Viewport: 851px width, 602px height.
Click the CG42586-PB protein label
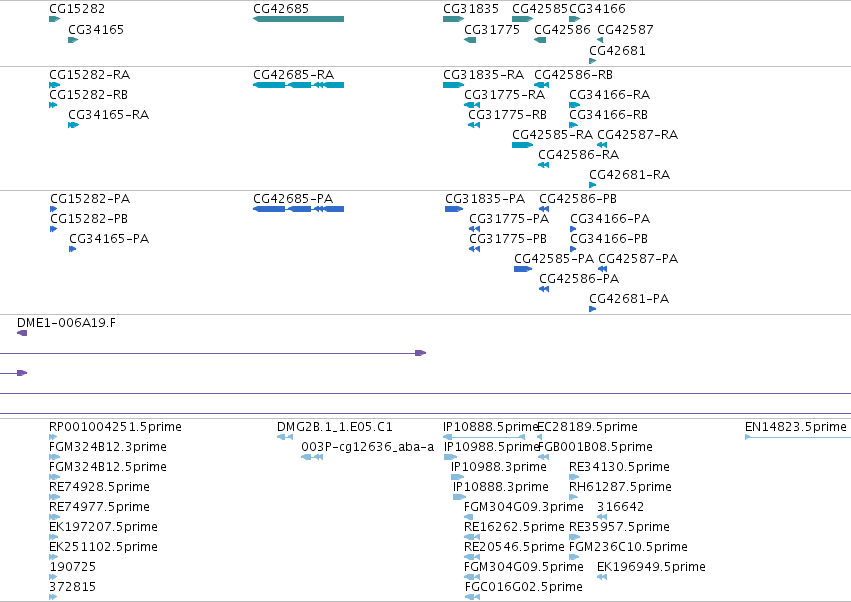(578, 199)
